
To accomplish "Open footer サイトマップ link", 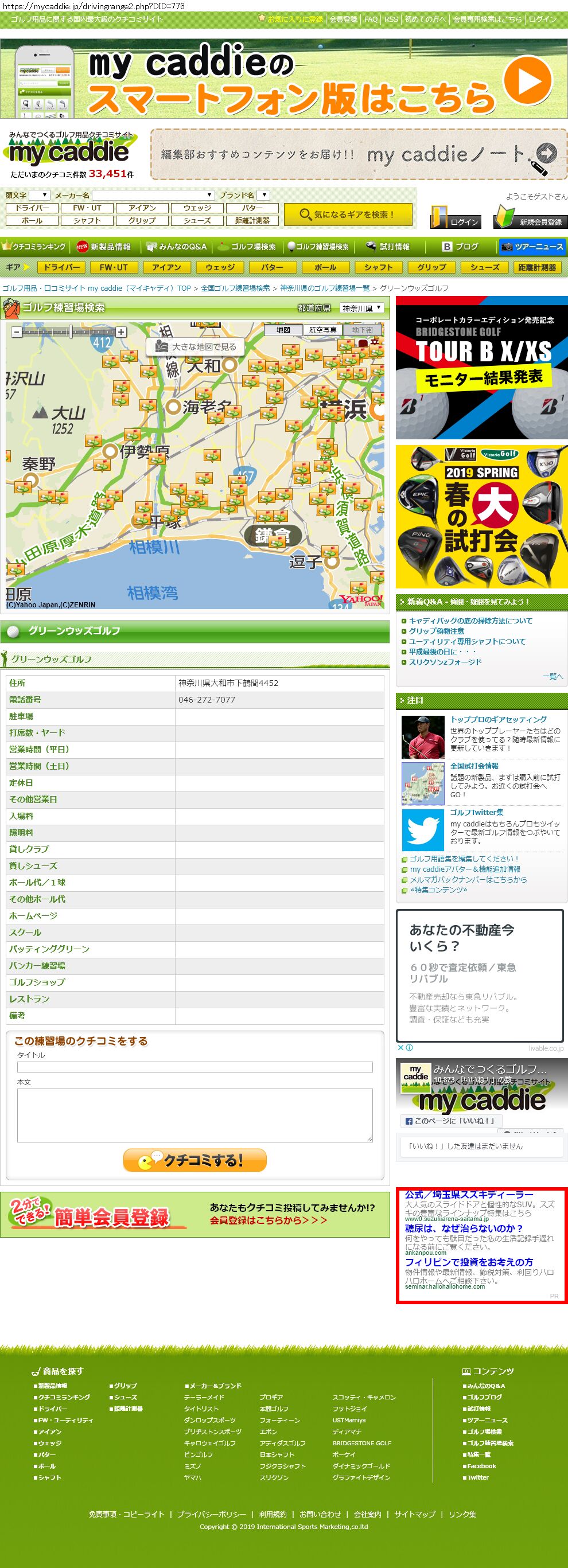I will pos(415,1514).
